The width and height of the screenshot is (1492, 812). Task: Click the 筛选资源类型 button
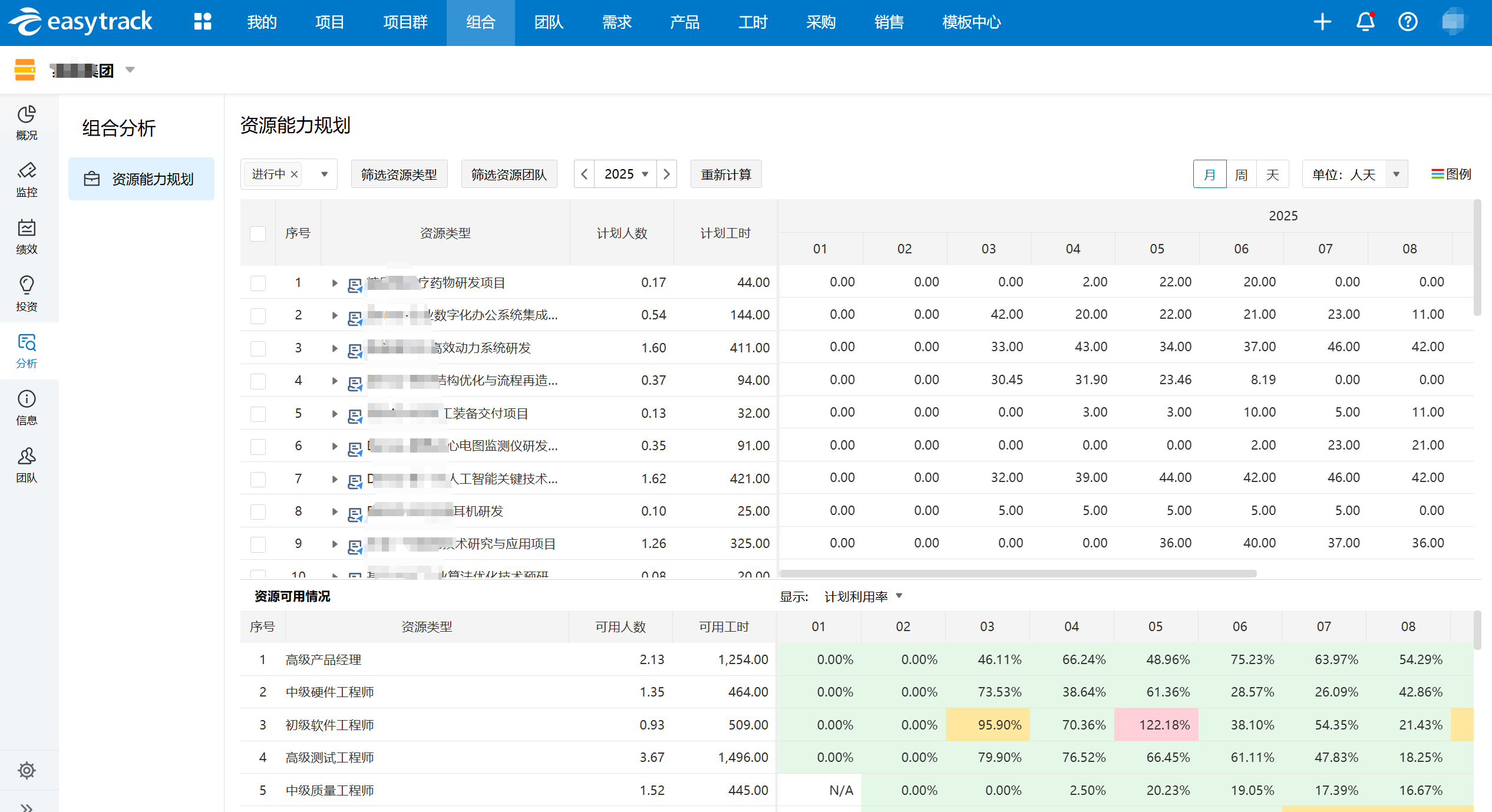pyautogui.click(x=399, y=174)
